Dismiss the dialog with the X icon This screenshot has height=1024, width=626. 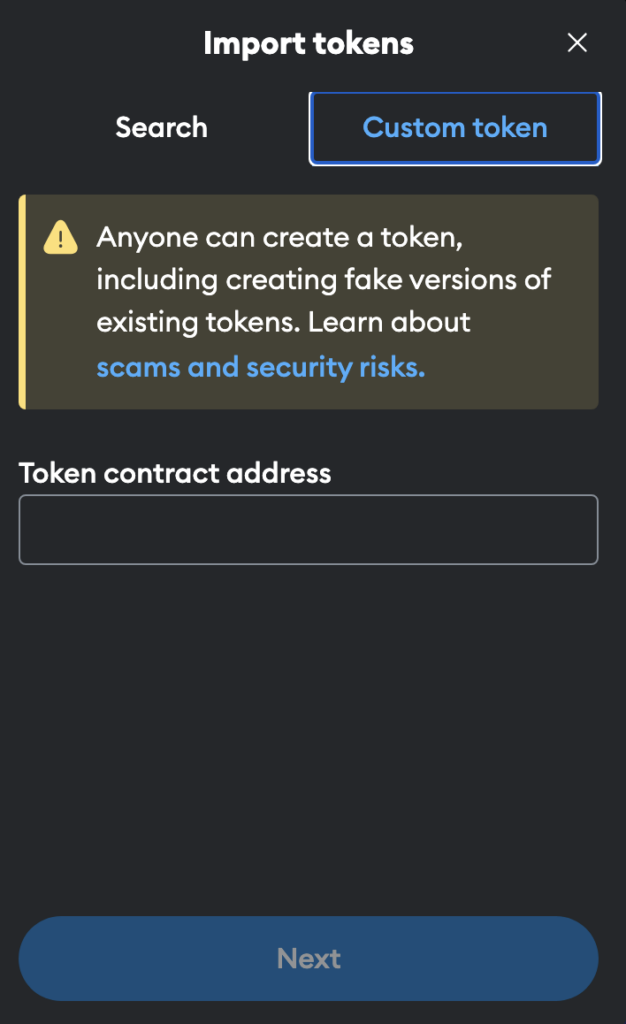tap(576, 43)
